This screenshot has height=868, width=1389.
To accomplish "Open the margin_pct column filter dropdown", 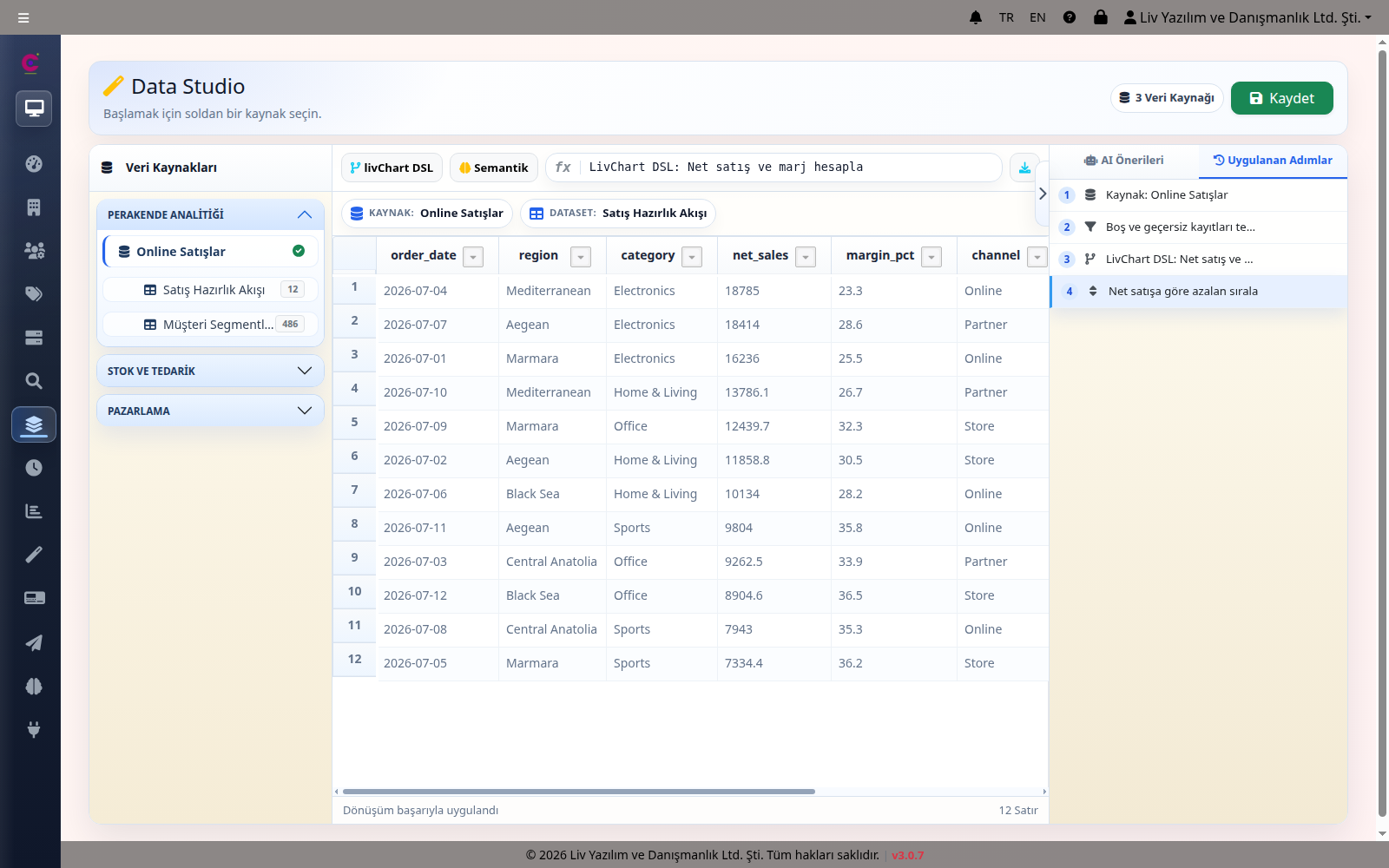I will click(931, 257).
